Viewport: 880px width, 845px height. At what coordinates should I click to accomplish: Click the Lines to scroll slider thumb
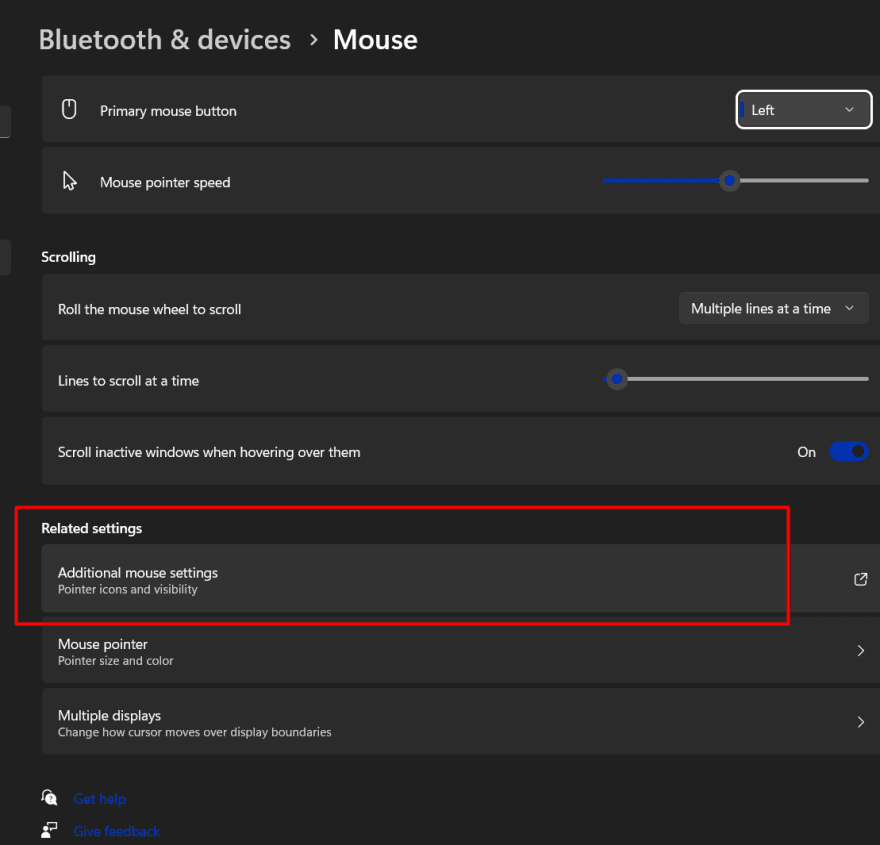(617, 379)
